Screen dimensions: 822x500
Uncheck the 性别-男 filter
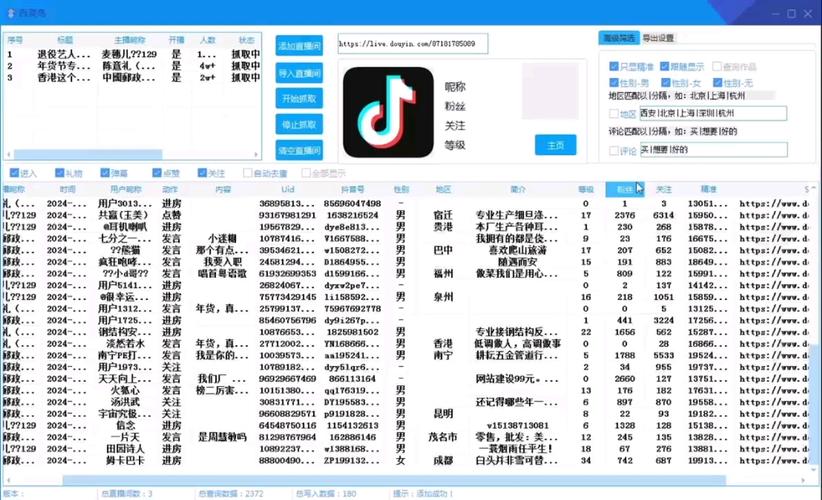tap(614, 82)
